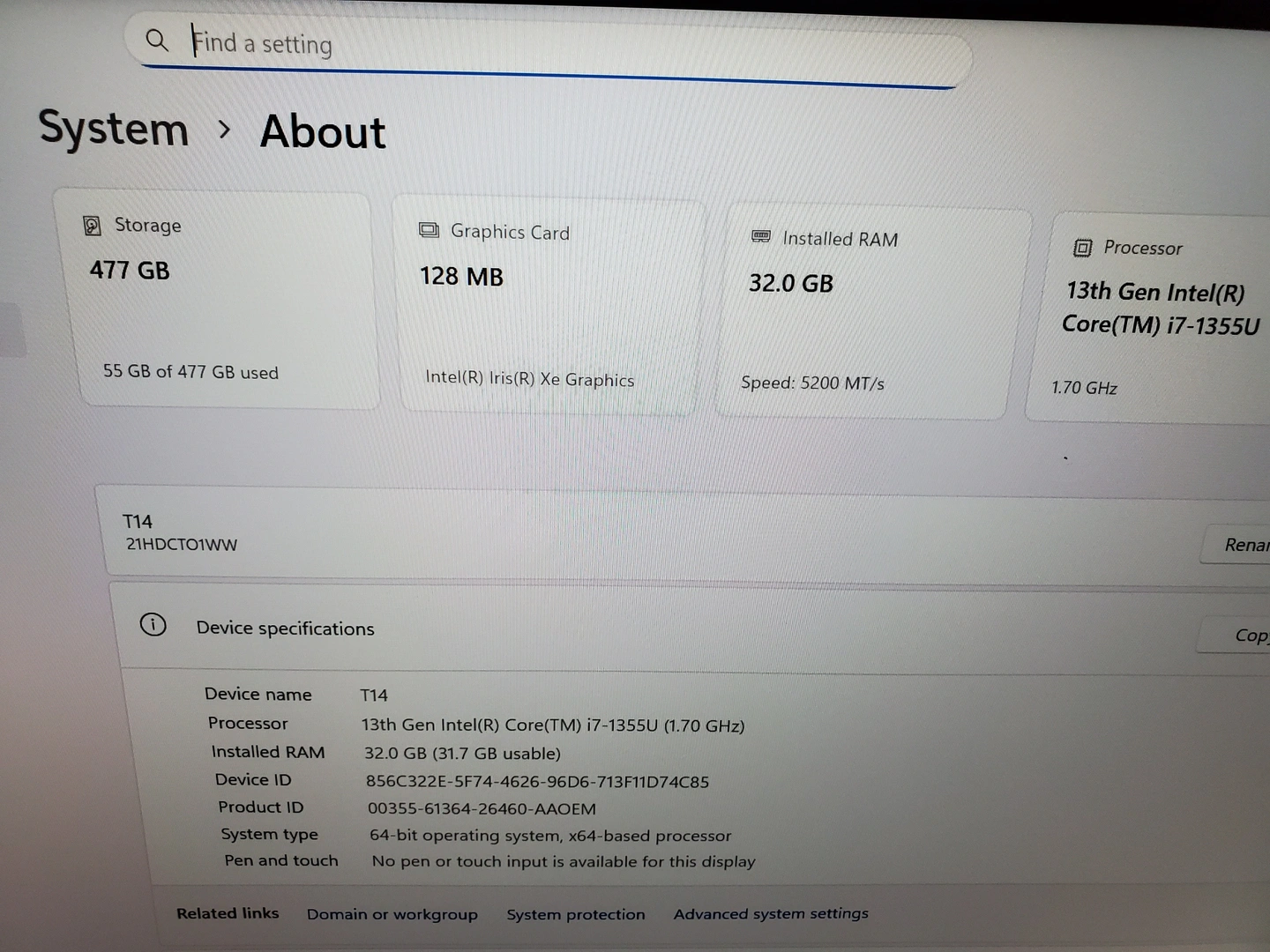Open storage details showing 55 GB used
The width and height of the screenshot is (1270, 952).
pyautogui.click(x=190, y=372)
